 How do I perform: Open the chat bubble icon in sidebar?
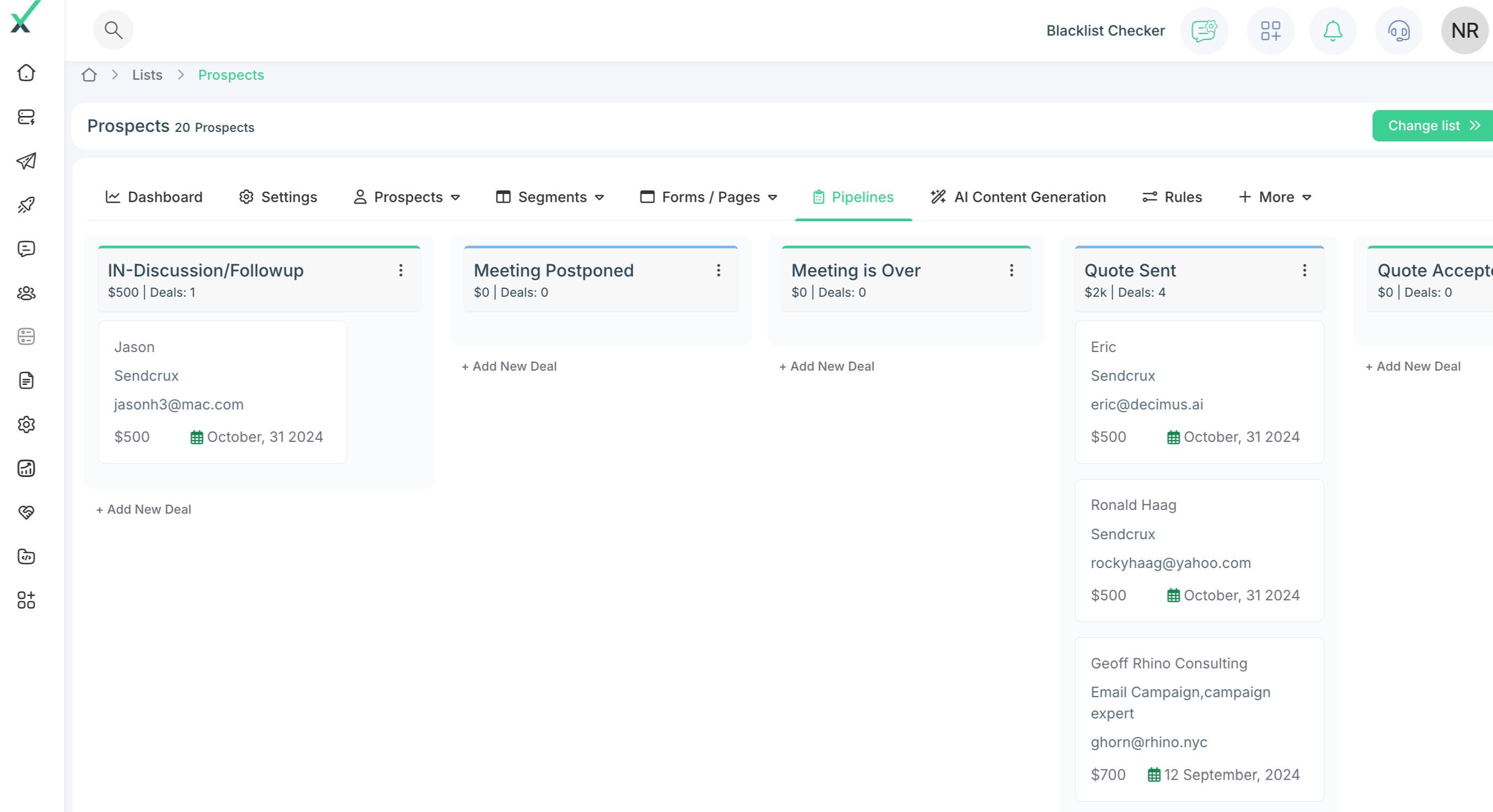click(26, 248)
